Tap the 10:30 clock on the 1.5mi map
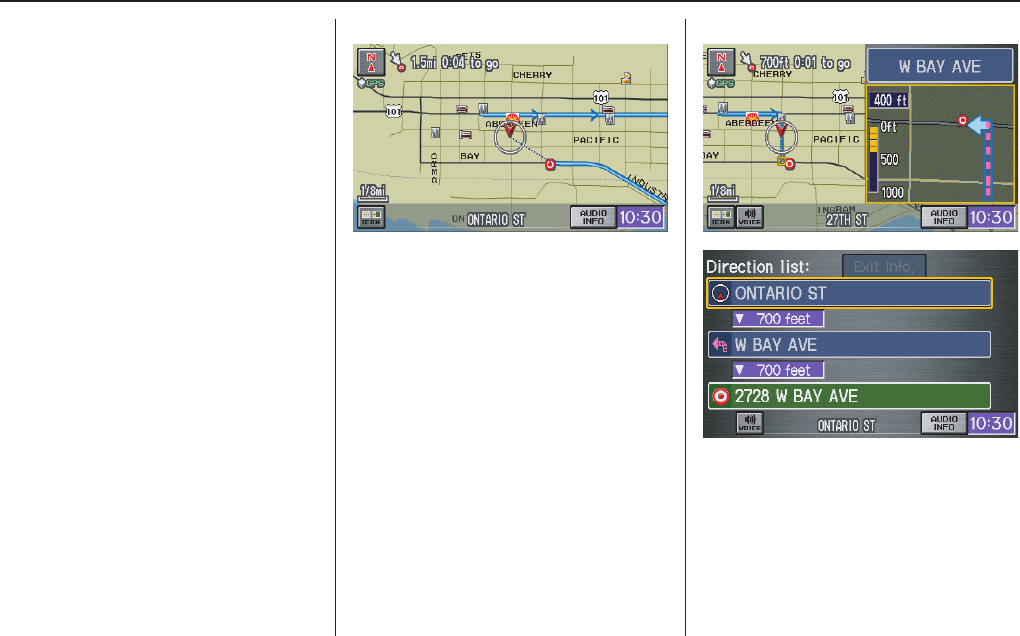Image resolution: width=1020 pixels, height=636 pixels. coord(641,217)
